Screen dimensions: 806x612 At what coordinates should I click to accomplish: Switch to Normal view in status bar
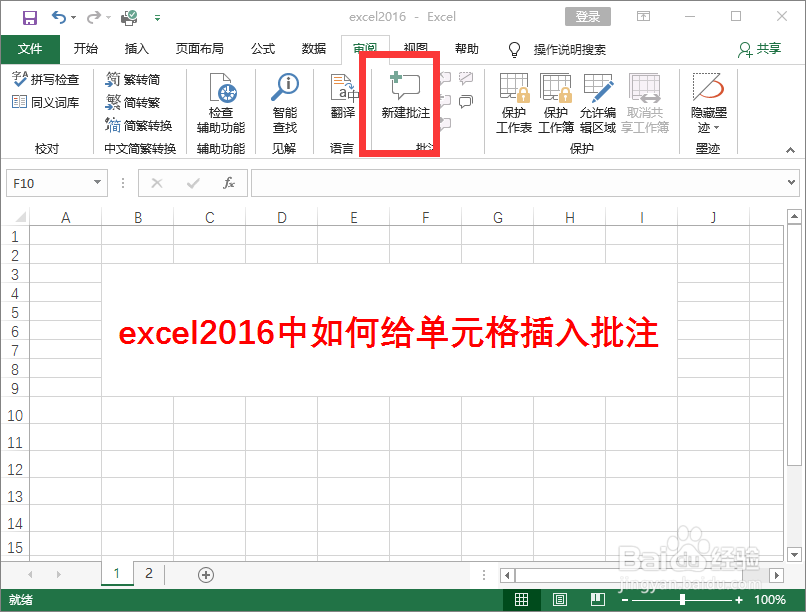(x=521, y=599)
